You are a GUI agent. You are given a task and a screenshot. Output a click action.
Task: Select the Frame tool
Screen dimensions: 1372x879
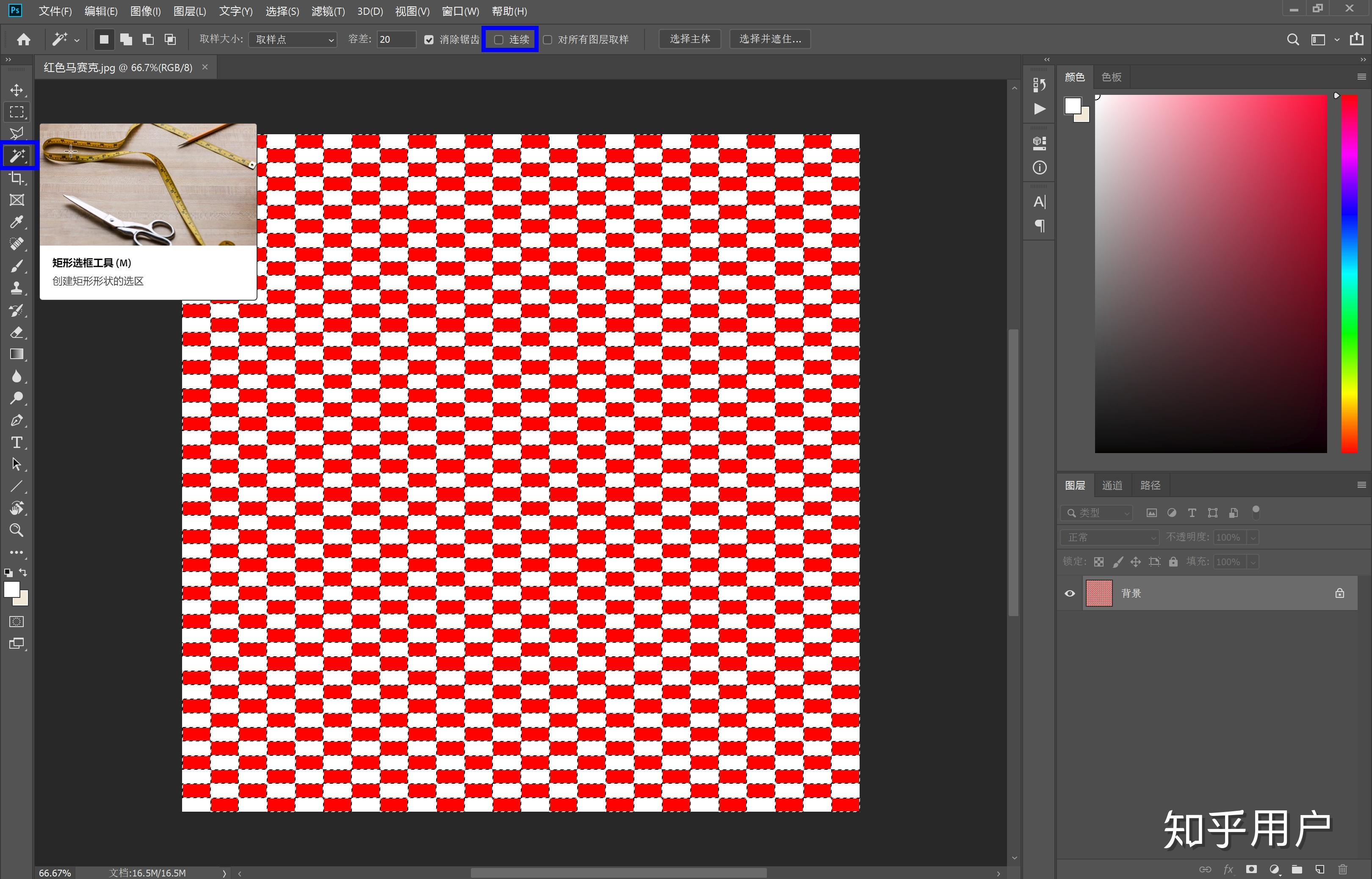(17, 200)
